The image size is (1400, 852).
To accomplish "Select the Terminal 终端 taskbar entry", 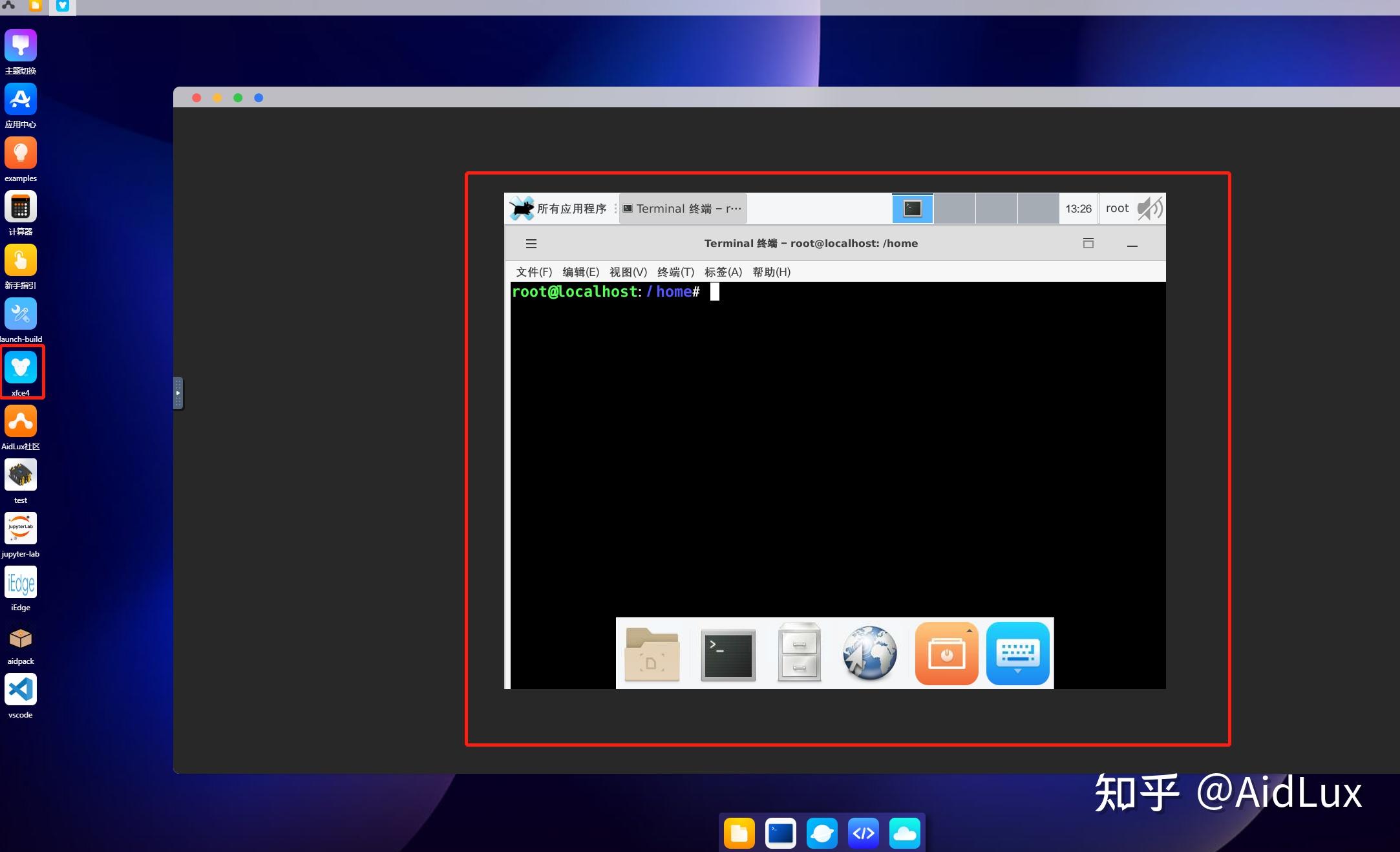I will click(x=682, y=208).
